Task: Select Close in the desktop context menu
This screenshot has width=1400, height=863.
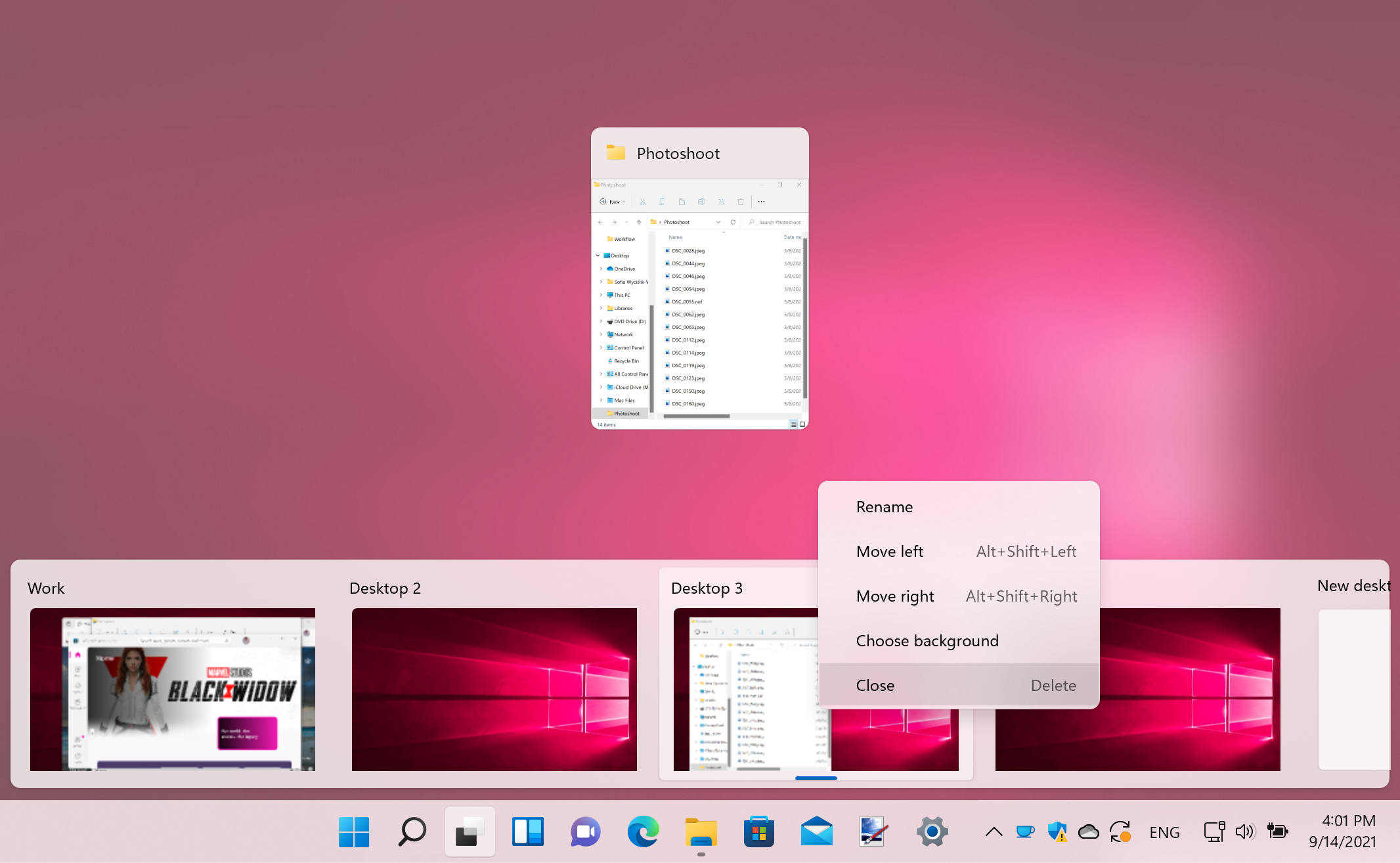Action: click(959, 686)
